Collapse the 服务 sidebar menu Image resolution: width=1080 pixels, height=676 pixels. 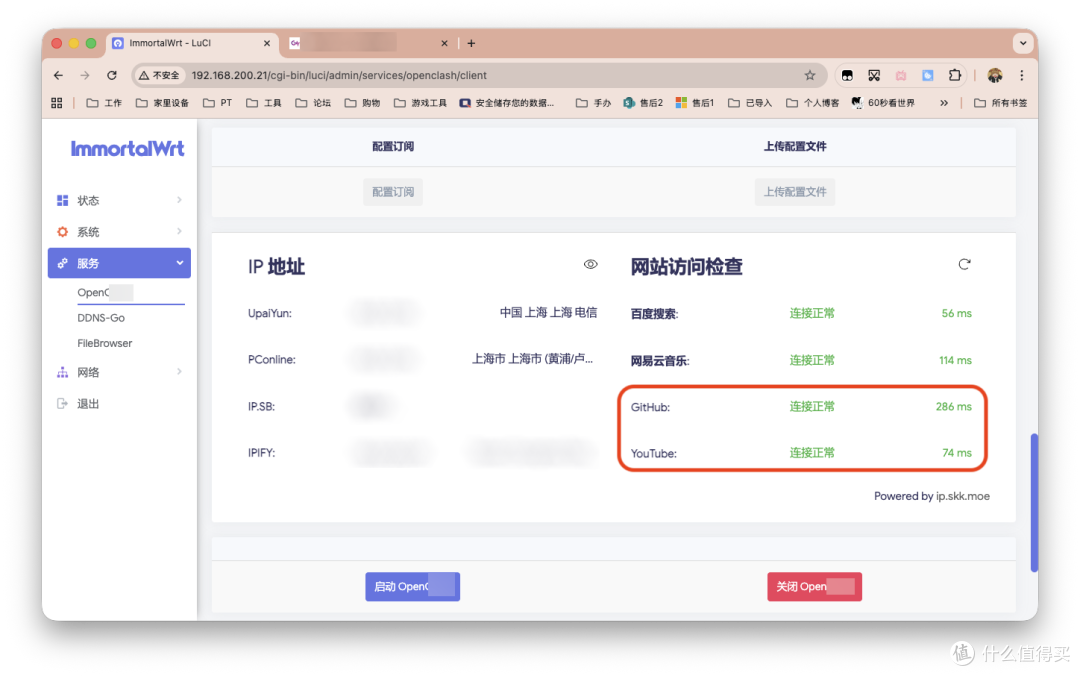point(119,263)
